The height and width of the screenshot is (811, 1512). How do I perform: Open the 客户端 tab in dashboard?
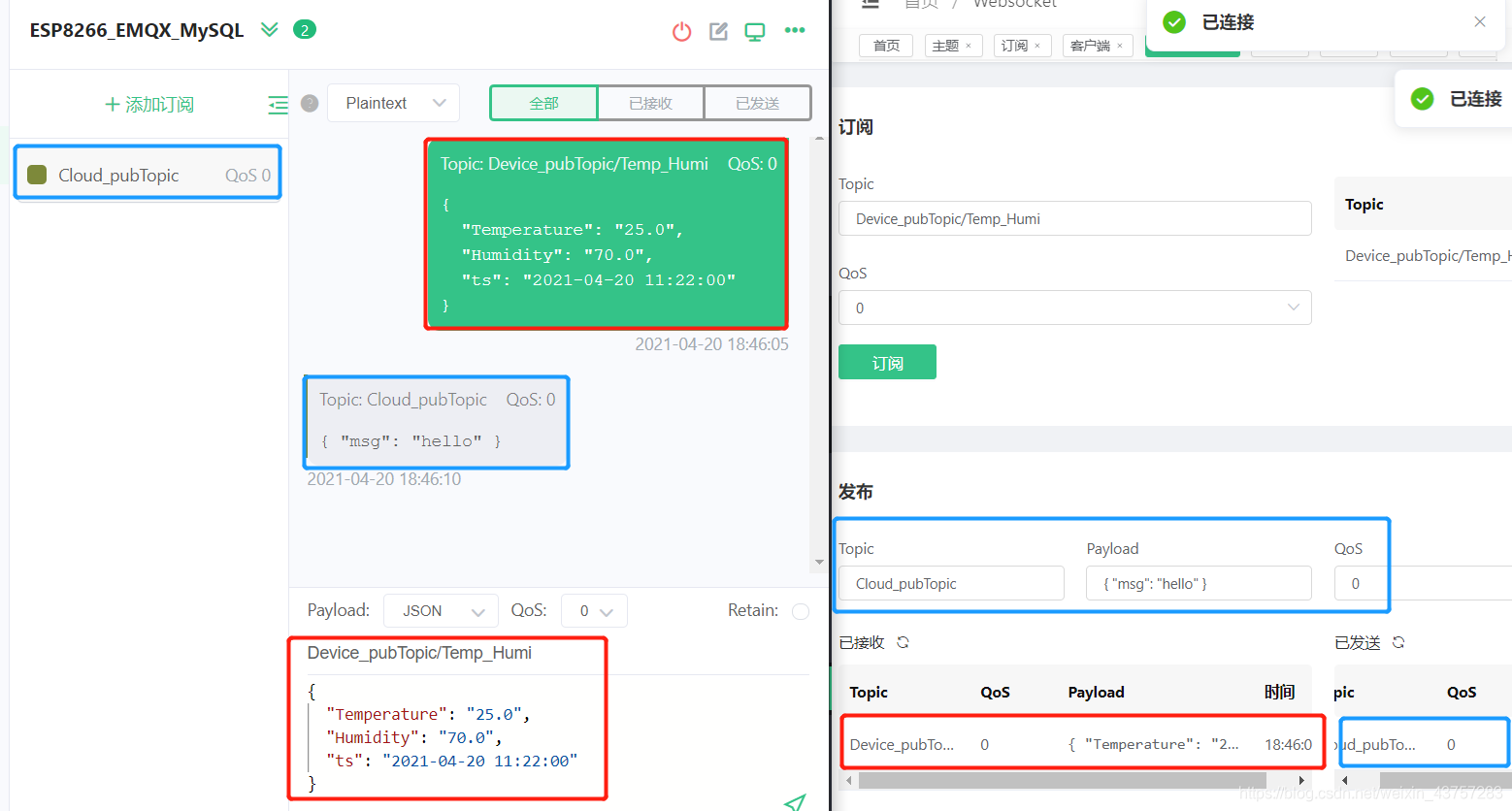pos(1090,46)
